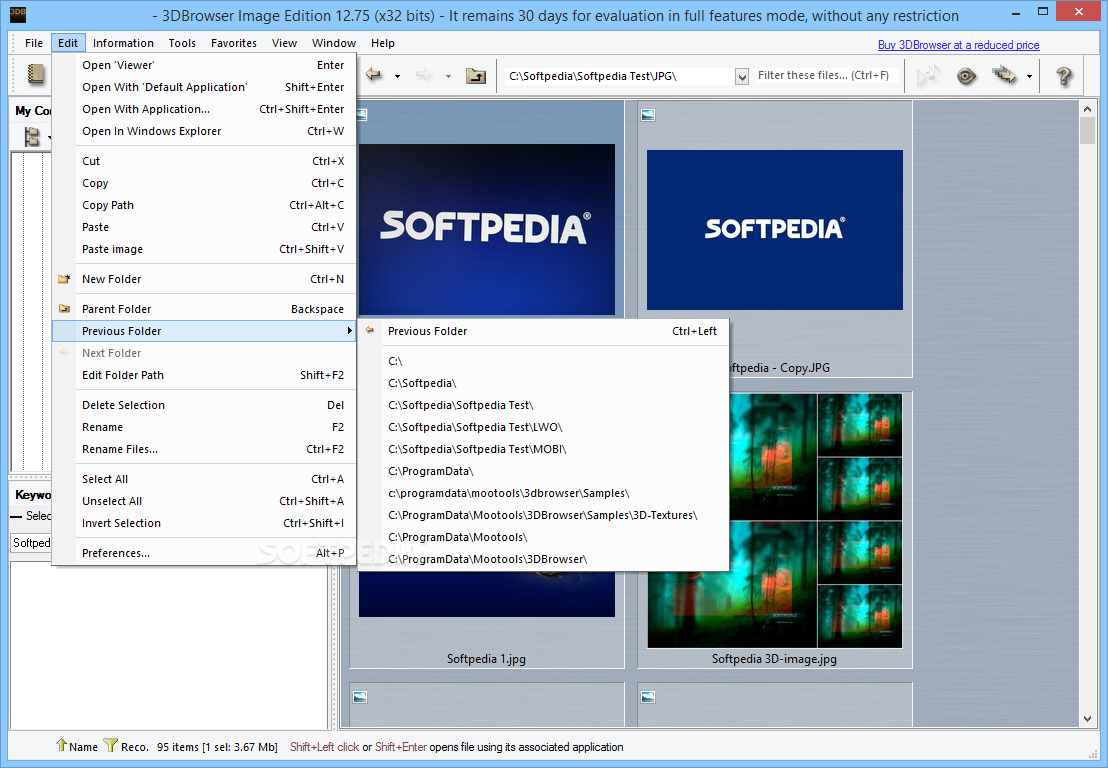This screenshot has width=1108, height=768.
Task: Choose Open In Windows Explorer
Action: pos(204,131)
